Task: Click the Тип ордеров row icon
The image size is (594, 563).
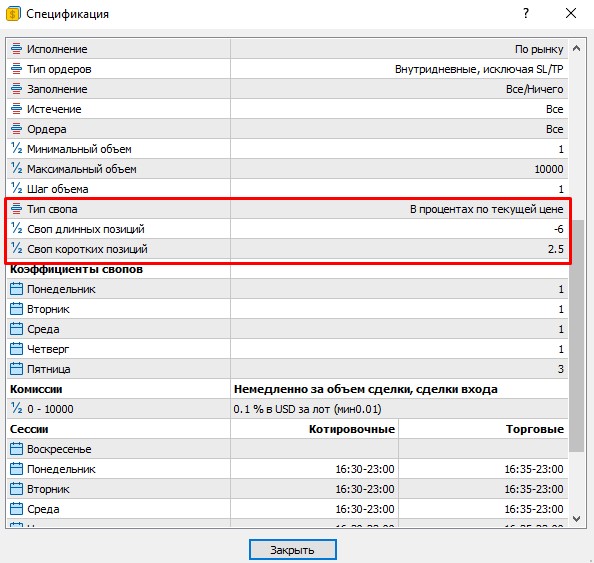Action: (x=16, y=69)
